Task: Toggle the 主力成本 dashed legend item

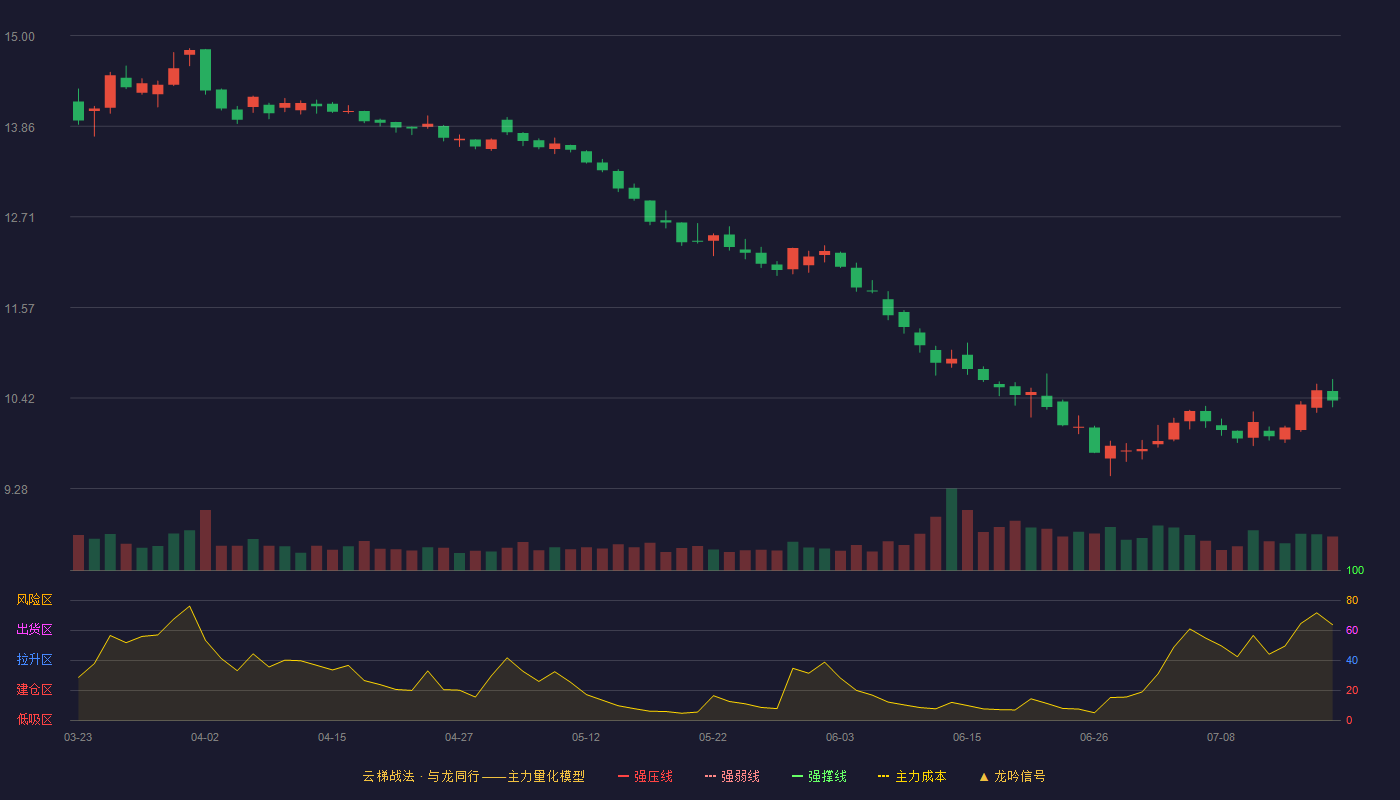Action: (912, 776)
